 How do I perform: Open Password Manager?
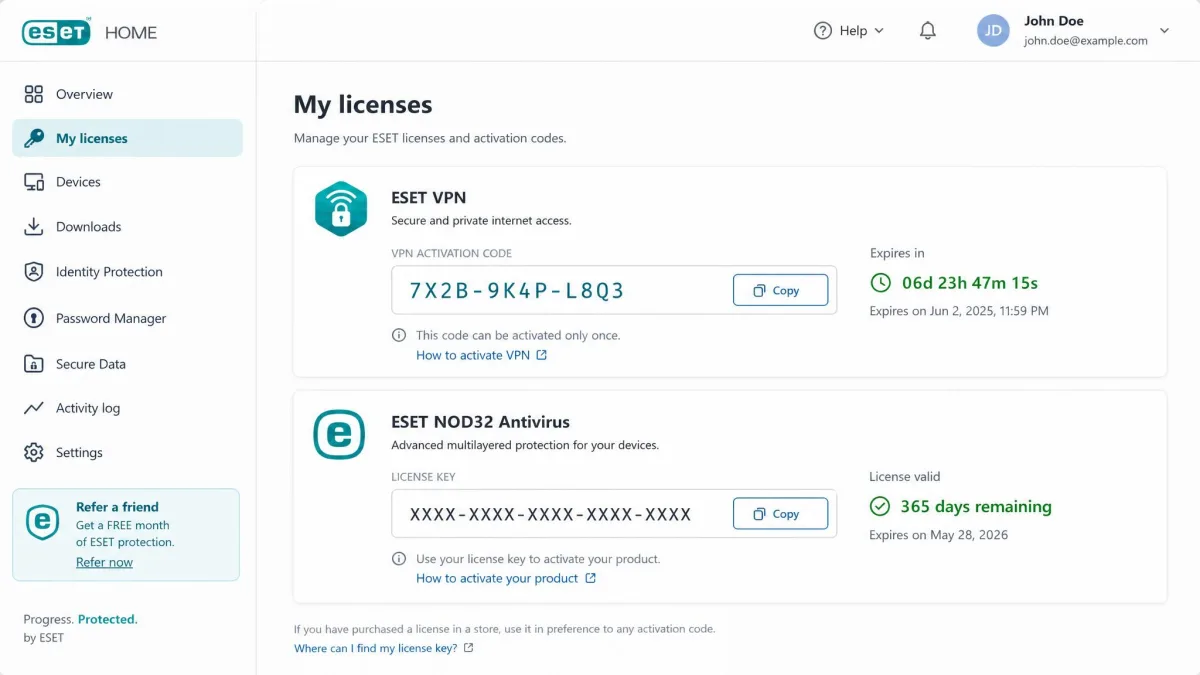[127, 318]
